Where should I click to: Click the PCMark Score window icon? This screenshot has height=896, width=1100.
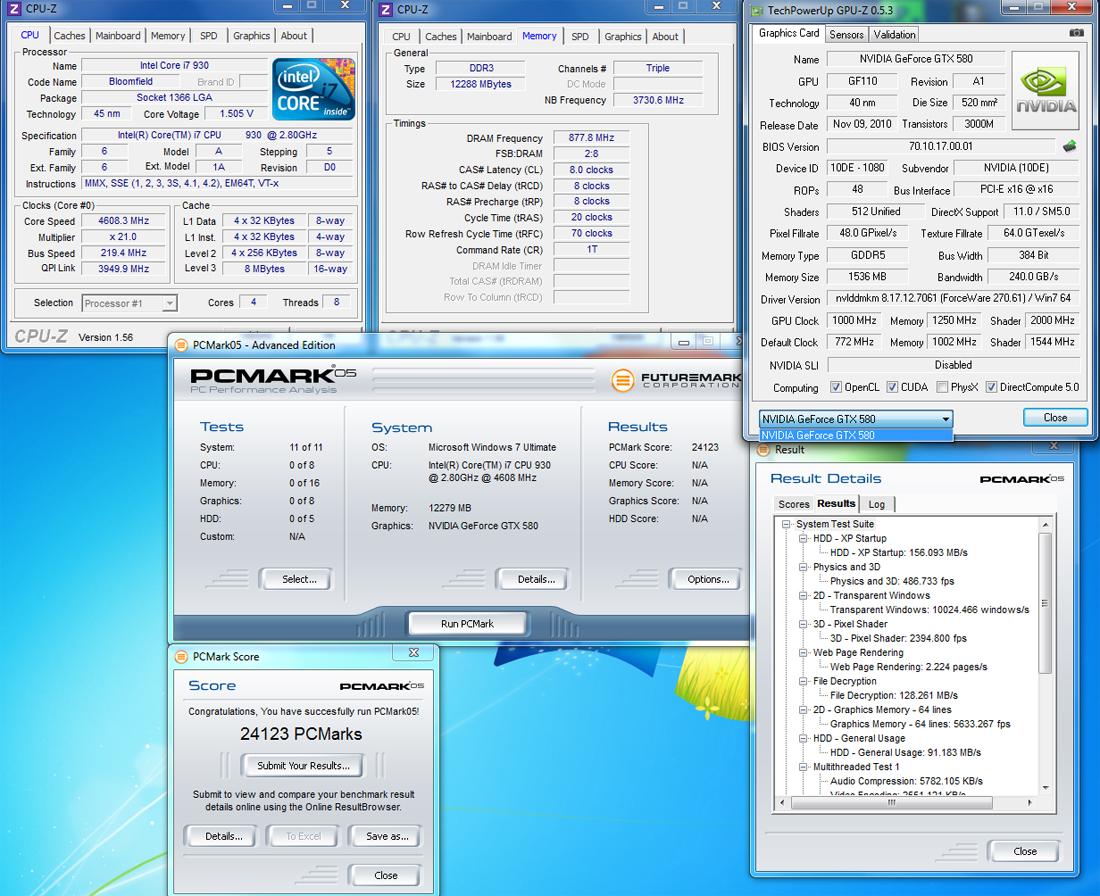181,656
